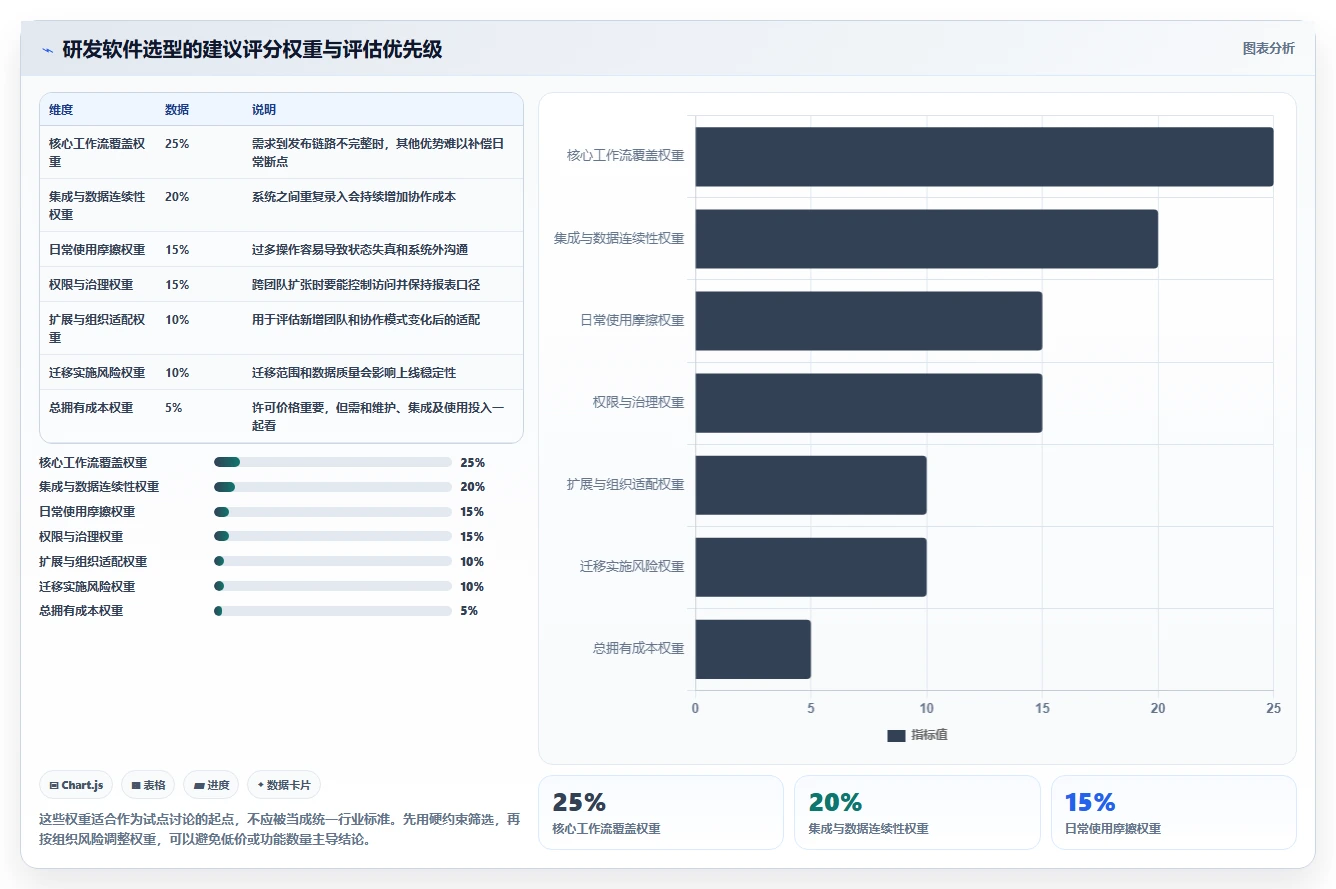Screen dimensions: 1336x889
Task: Click the progress bar for 日常使用摩擦权重
Action: [333, 512]
